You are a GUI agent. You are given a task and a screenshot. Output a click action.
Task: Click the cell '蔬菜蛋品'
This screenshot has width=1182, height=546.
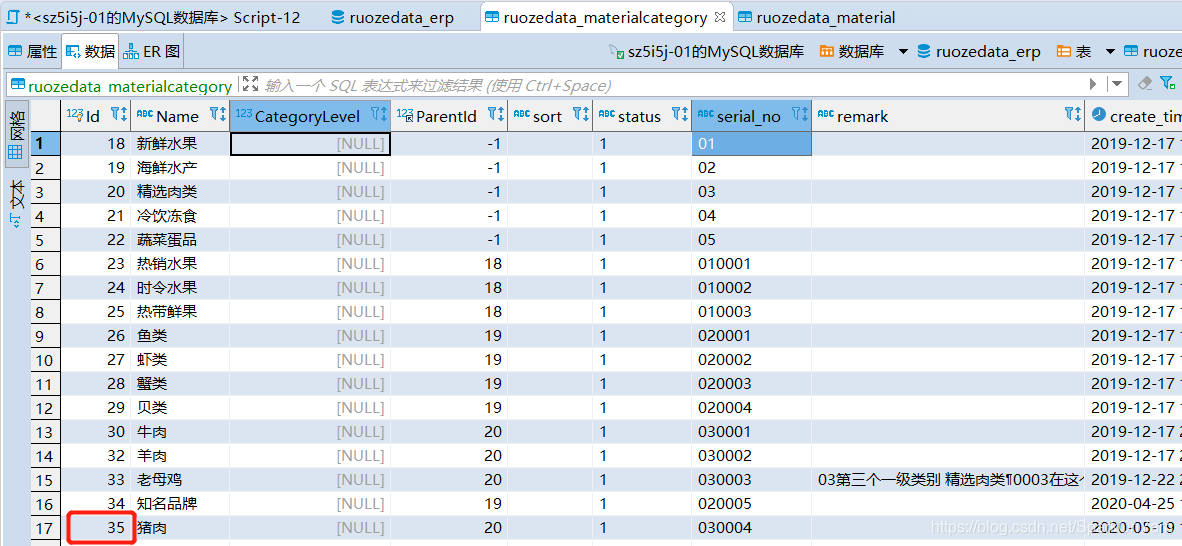click(x=179, y=240)
